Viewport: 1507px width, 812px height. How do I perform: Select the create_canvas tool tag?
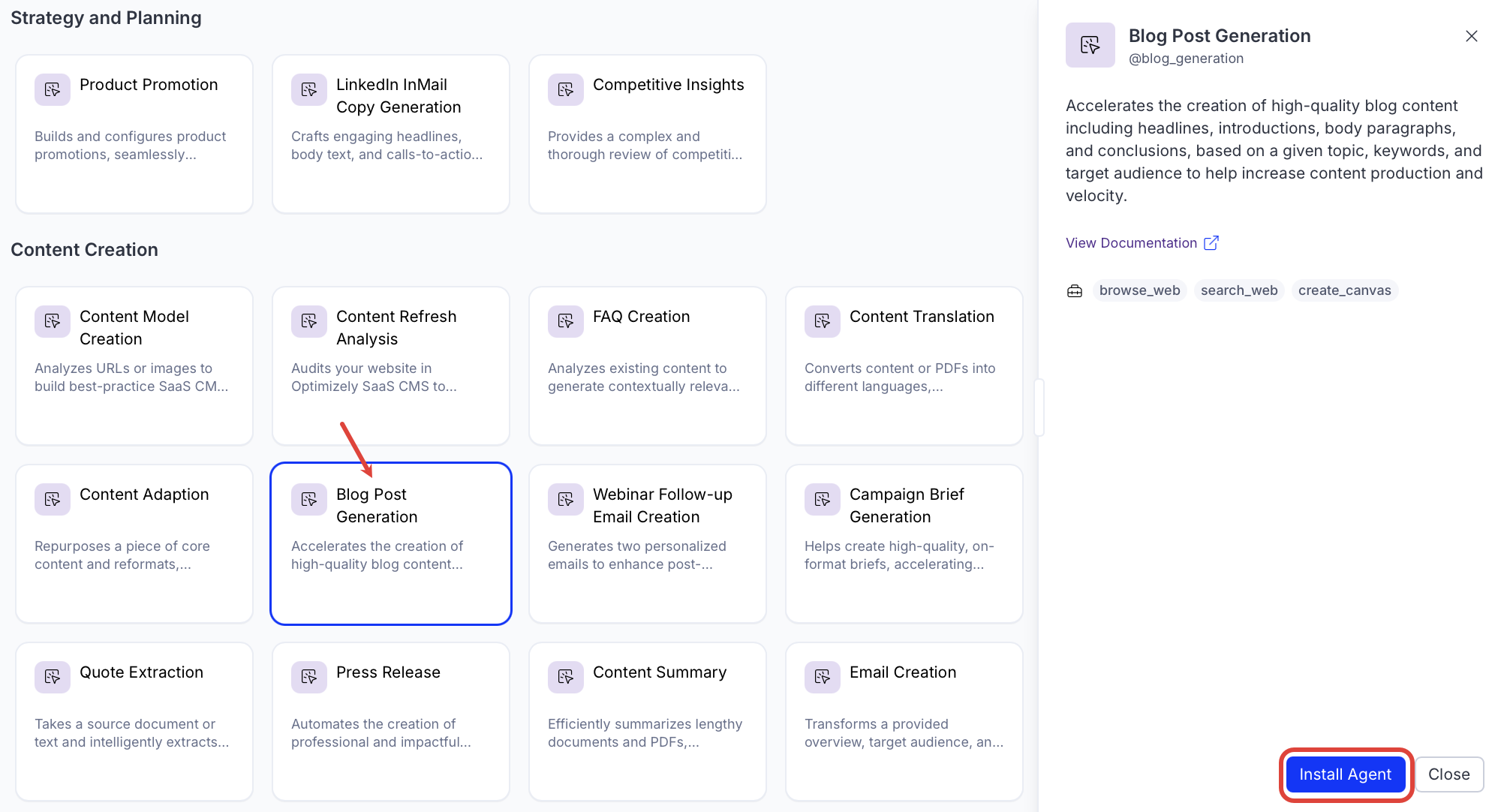point(1344,291)
